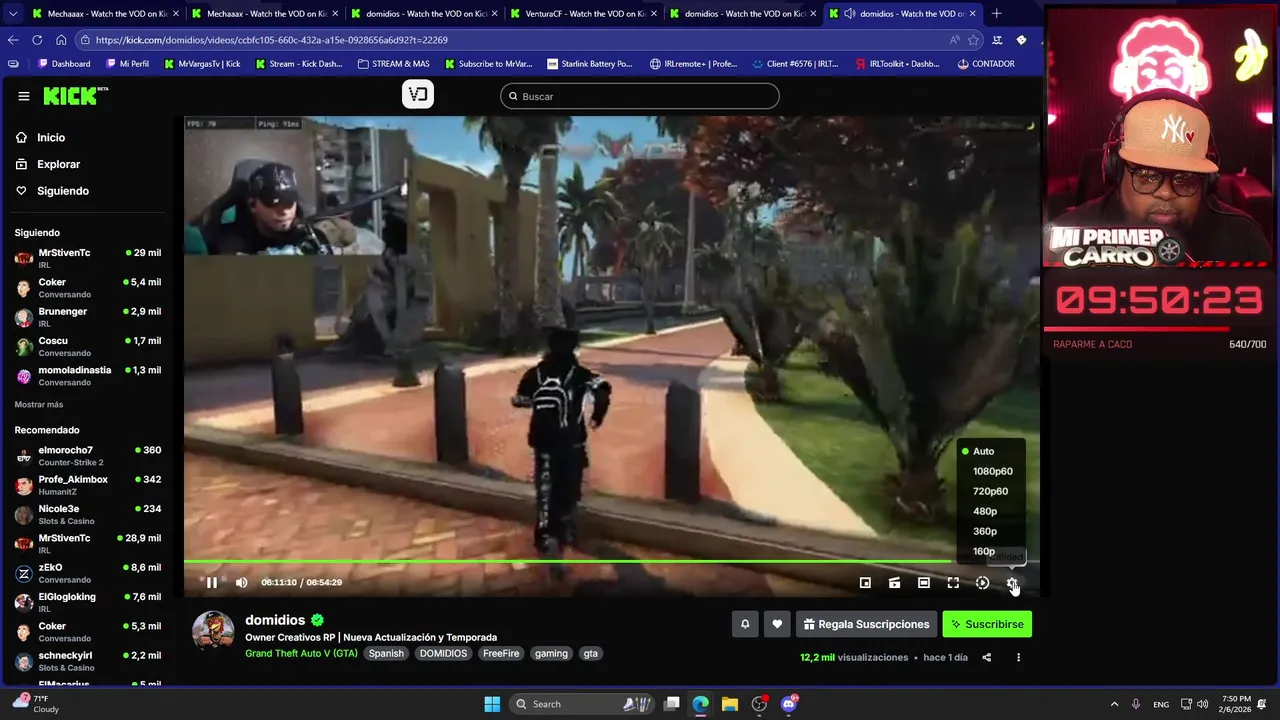Open zEkO recommended channel
The image size is (1280, 720).
pos(88,573)
